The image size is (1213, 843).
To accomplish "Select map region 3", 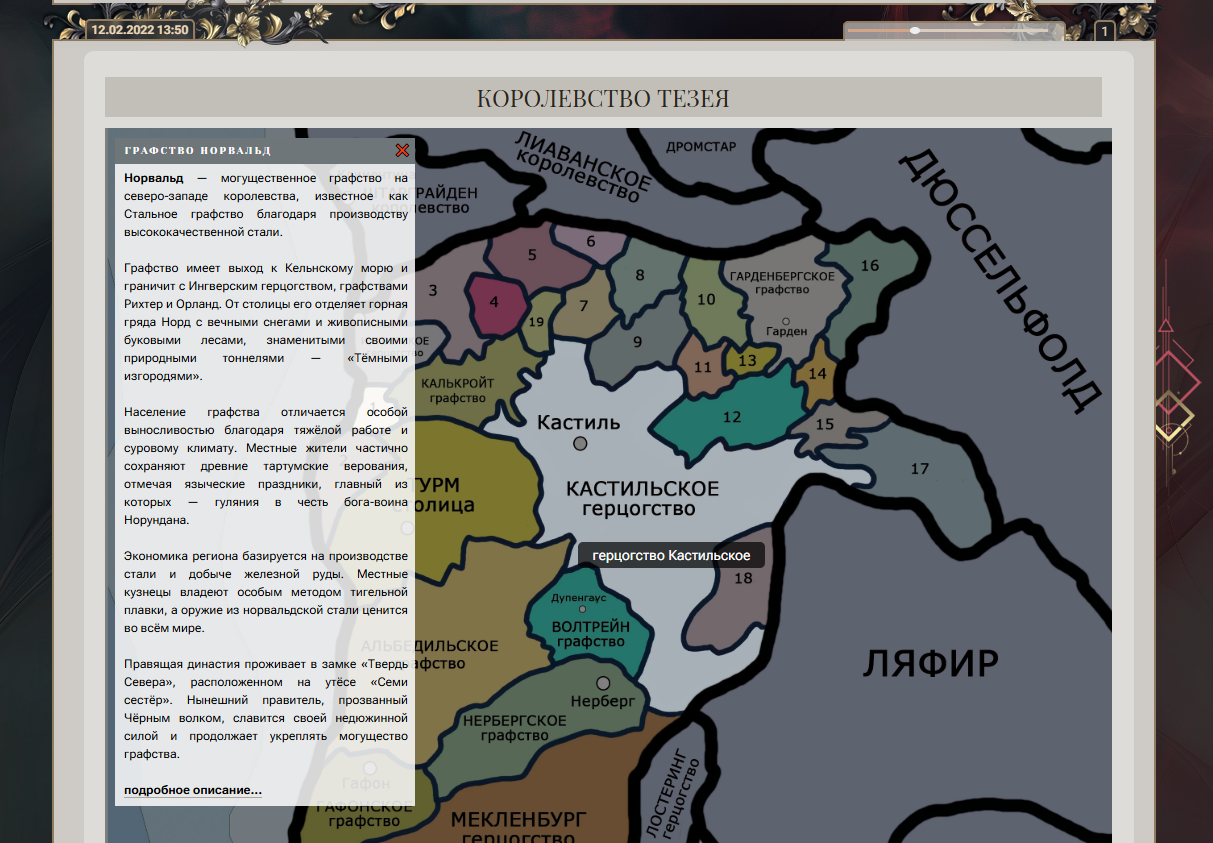I will (x=433, y=291).
